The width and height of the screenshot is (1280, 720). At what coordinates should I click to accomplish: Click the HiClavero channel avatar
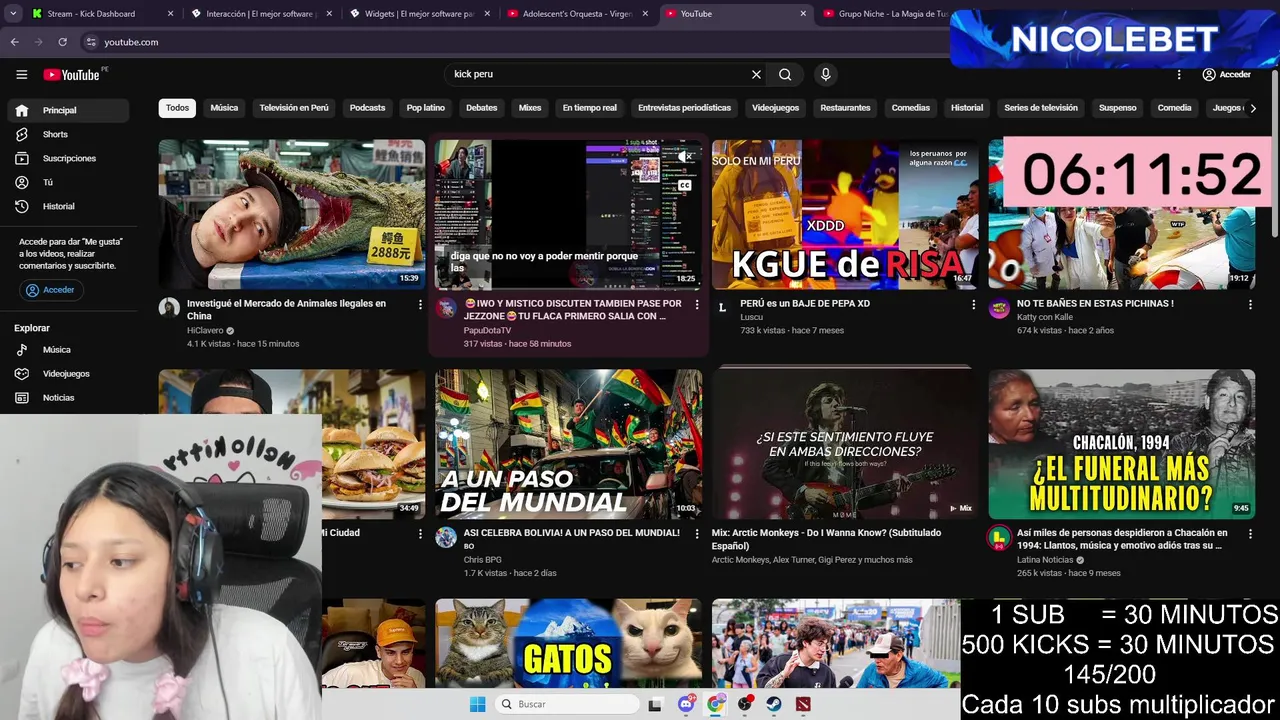click(x=169, y=308)
